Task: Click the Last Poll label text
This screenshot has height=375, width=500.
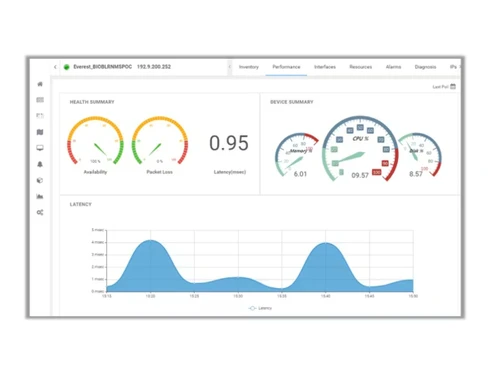Action: (440, 87)
